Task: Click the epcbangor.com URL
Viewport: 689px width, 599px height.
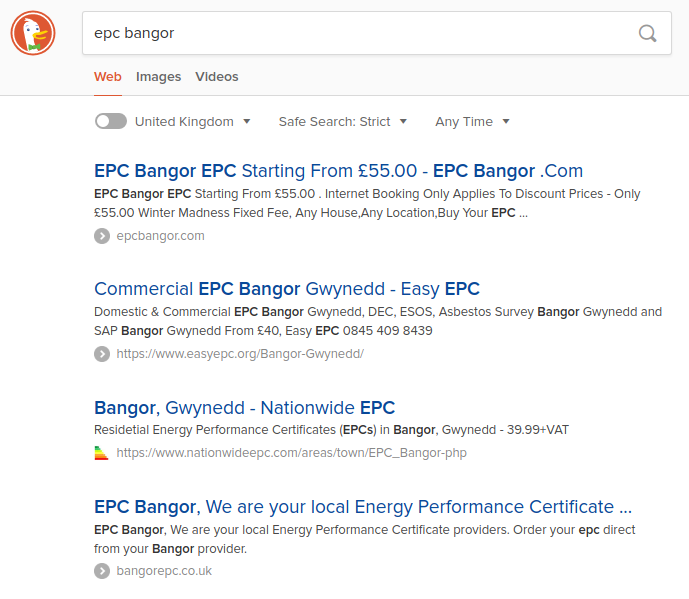Action: [x=160, y=236]
